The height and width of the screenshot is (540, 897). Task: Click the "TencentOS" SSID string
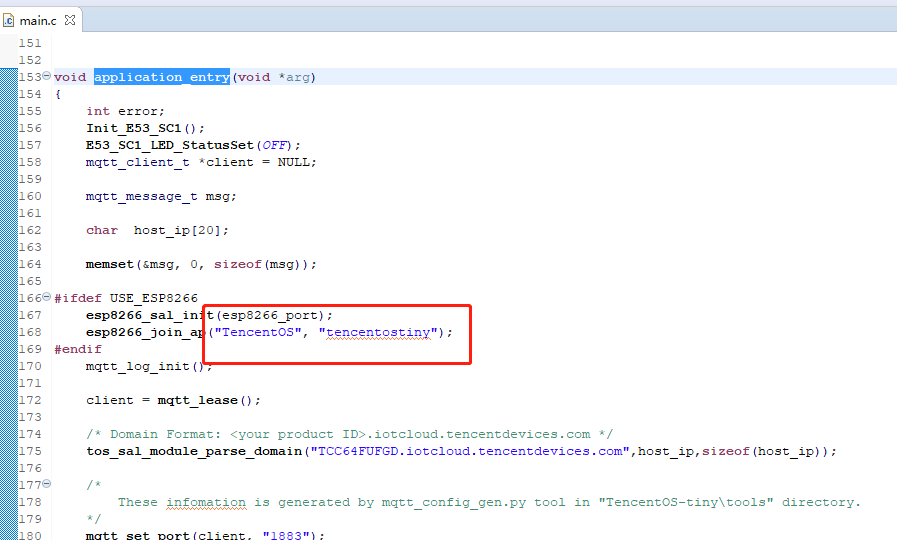point(257,332)
